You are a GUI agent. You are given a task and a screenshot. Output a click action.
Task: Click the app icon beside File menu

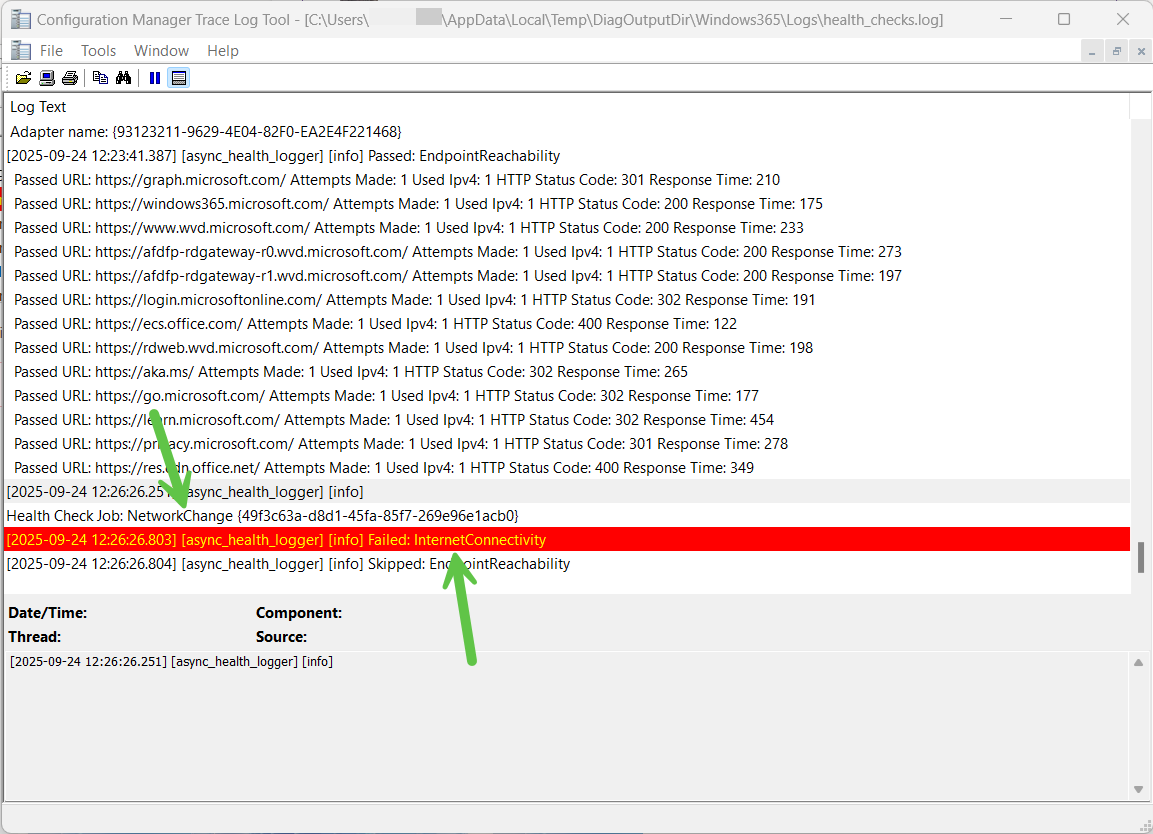[20, 51]
